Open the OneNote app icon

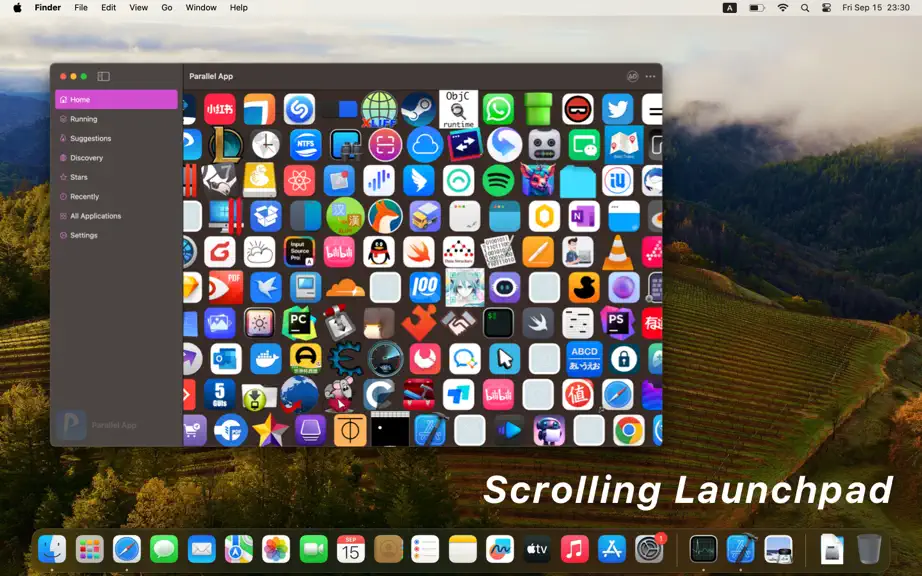[584, 216]
